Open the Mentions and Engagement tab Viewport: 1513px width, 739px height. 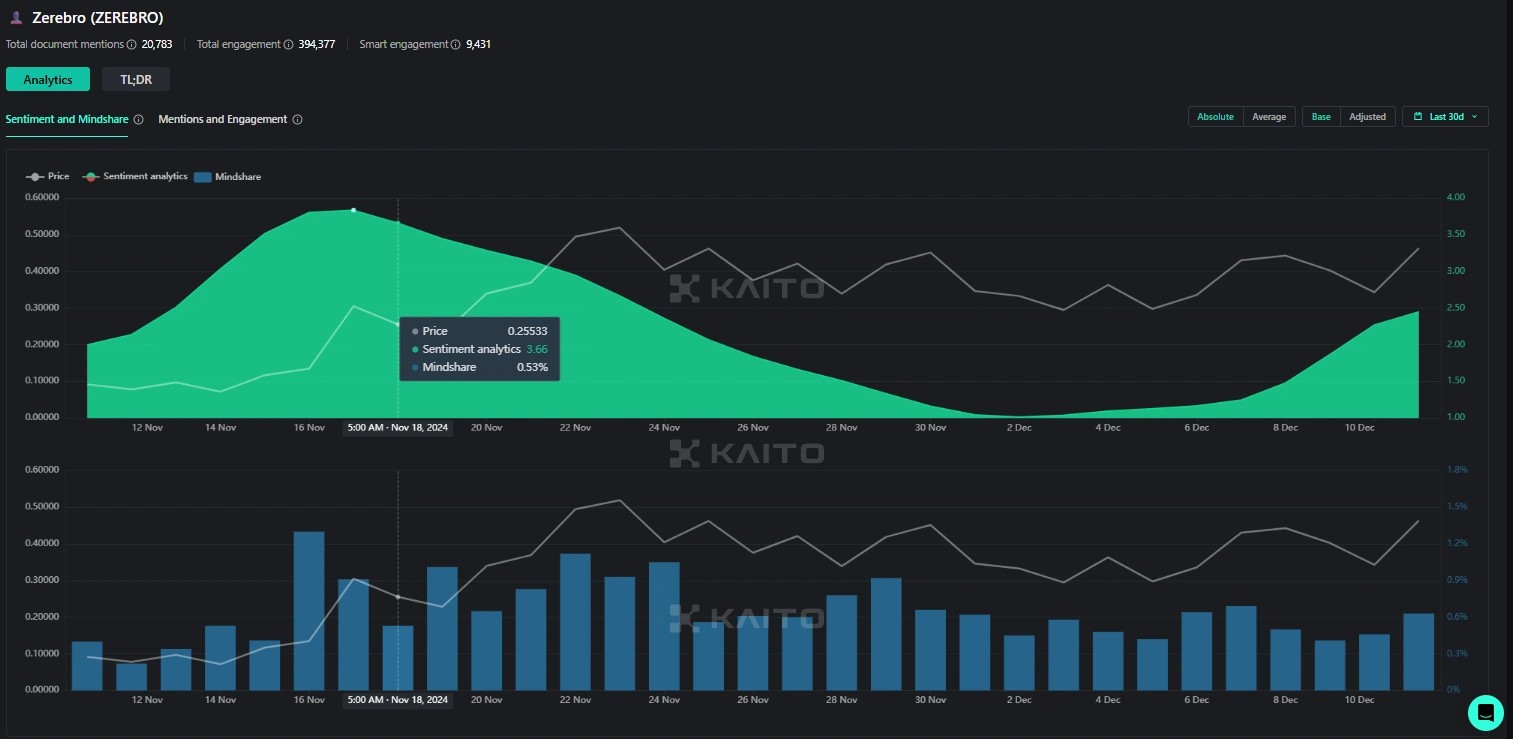(x=222, y=120)
